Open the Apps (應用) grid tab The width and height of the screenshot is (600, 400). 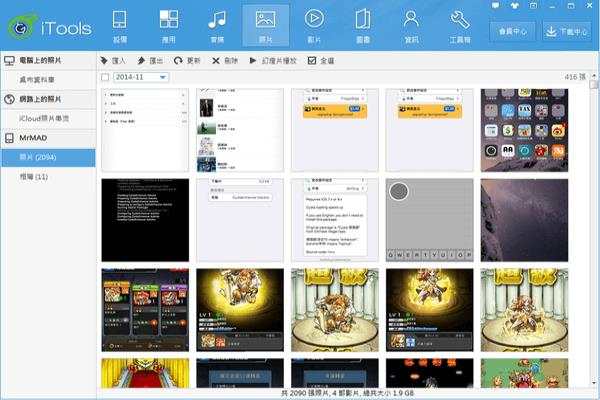click(x=168, y=26)
